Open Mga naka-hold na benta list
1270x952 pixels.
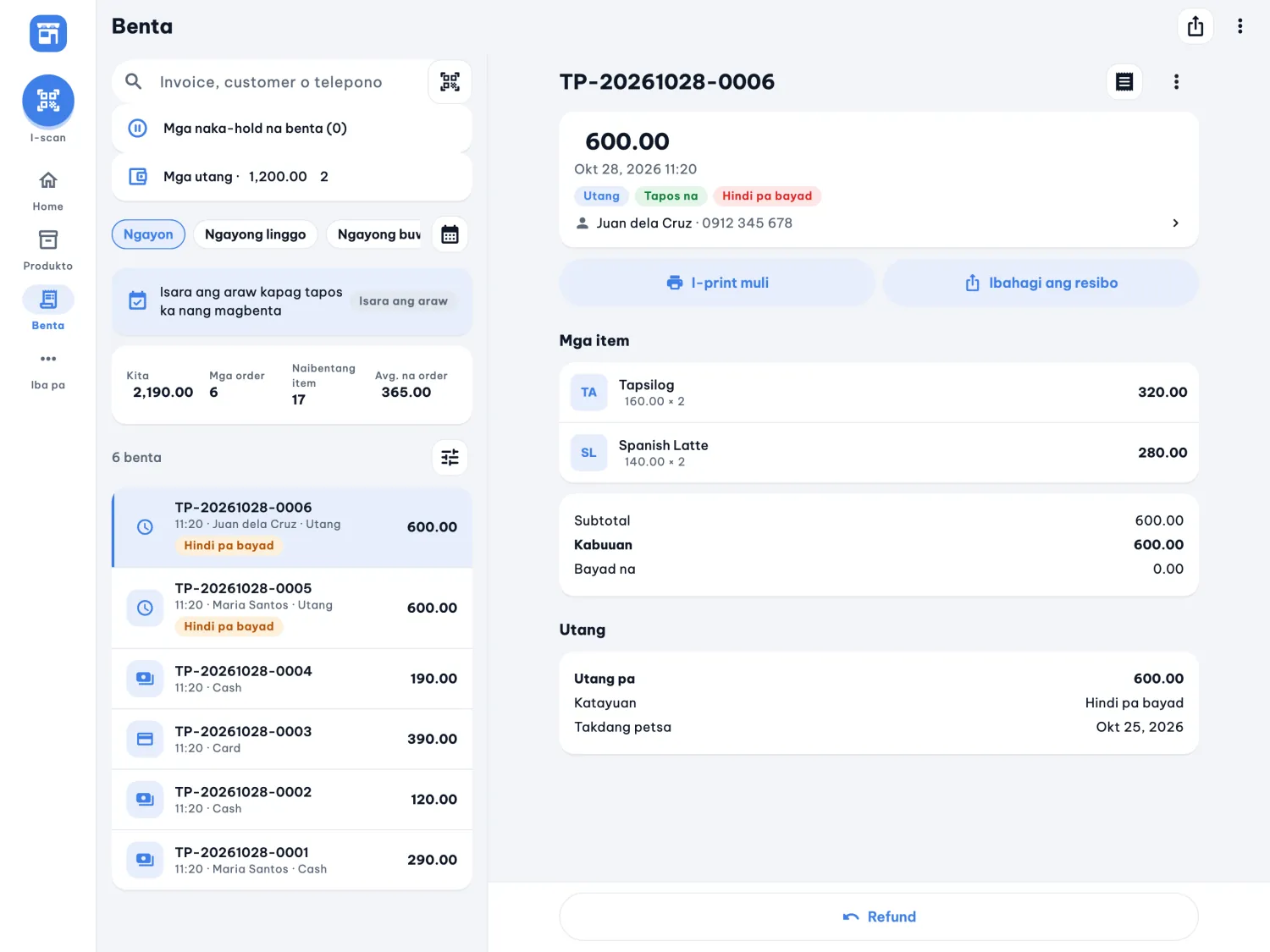click(x=291, y=129)
